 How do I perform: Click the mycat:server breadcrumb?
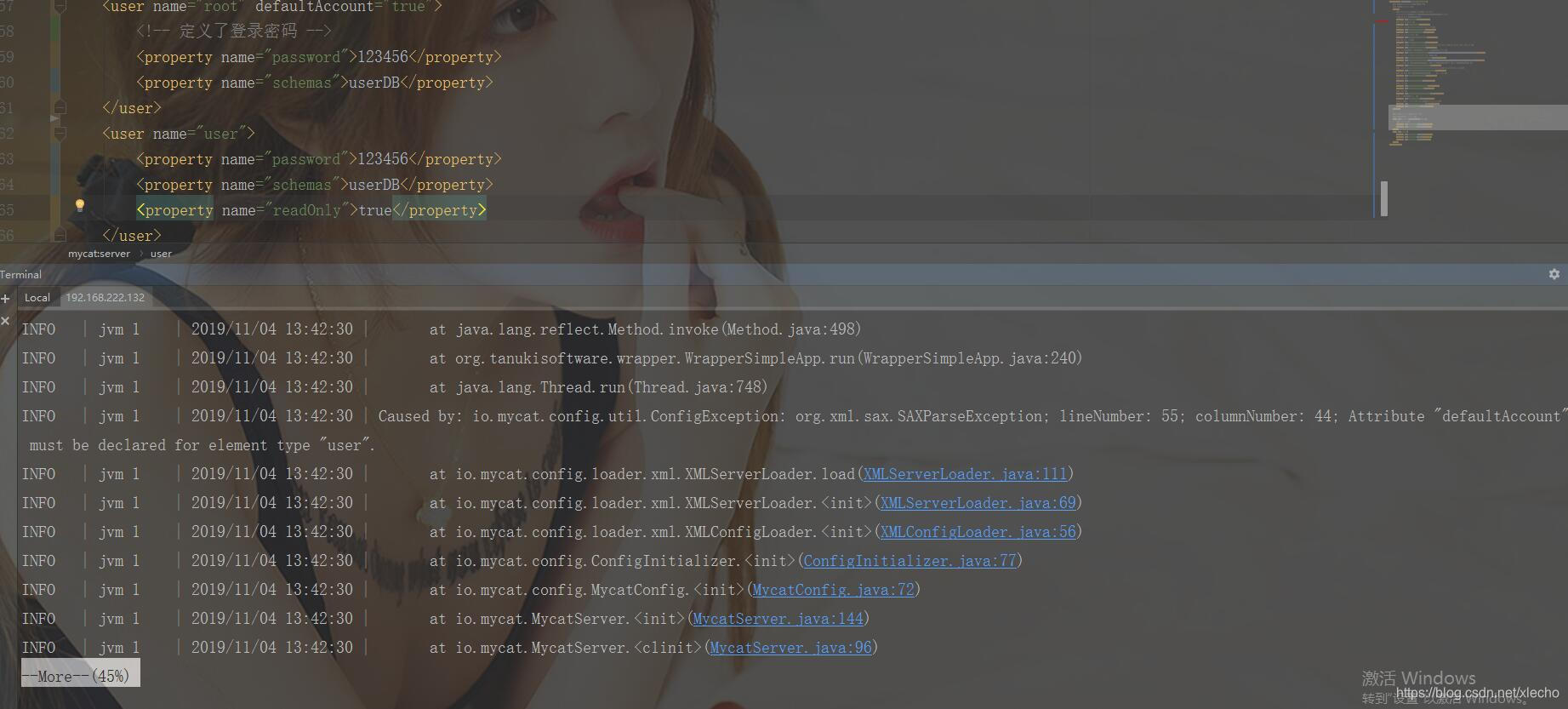point(100,254)
